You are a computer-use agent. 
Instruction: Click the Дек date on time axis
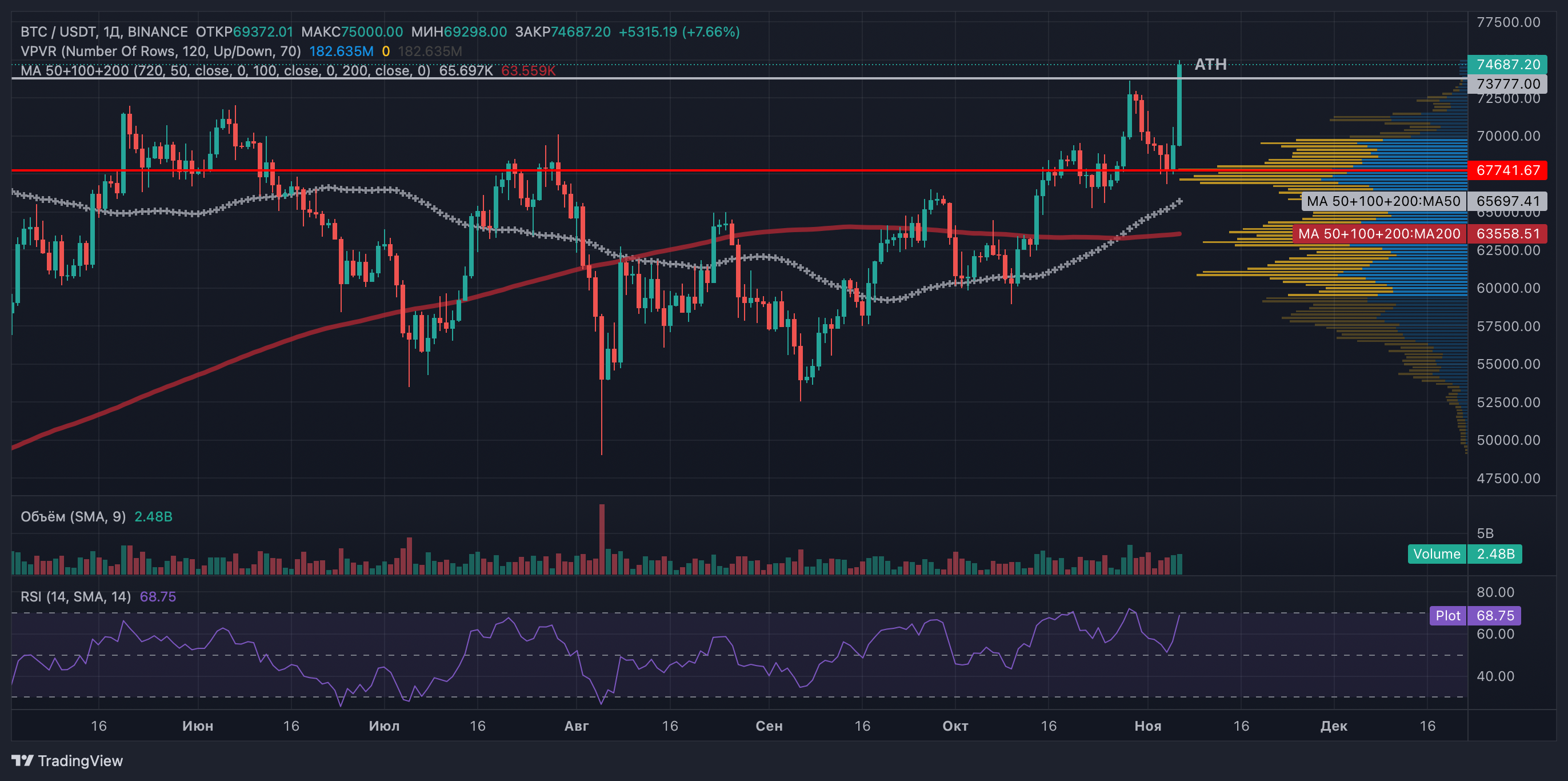pyautogui.click(x=1333, y=726)
